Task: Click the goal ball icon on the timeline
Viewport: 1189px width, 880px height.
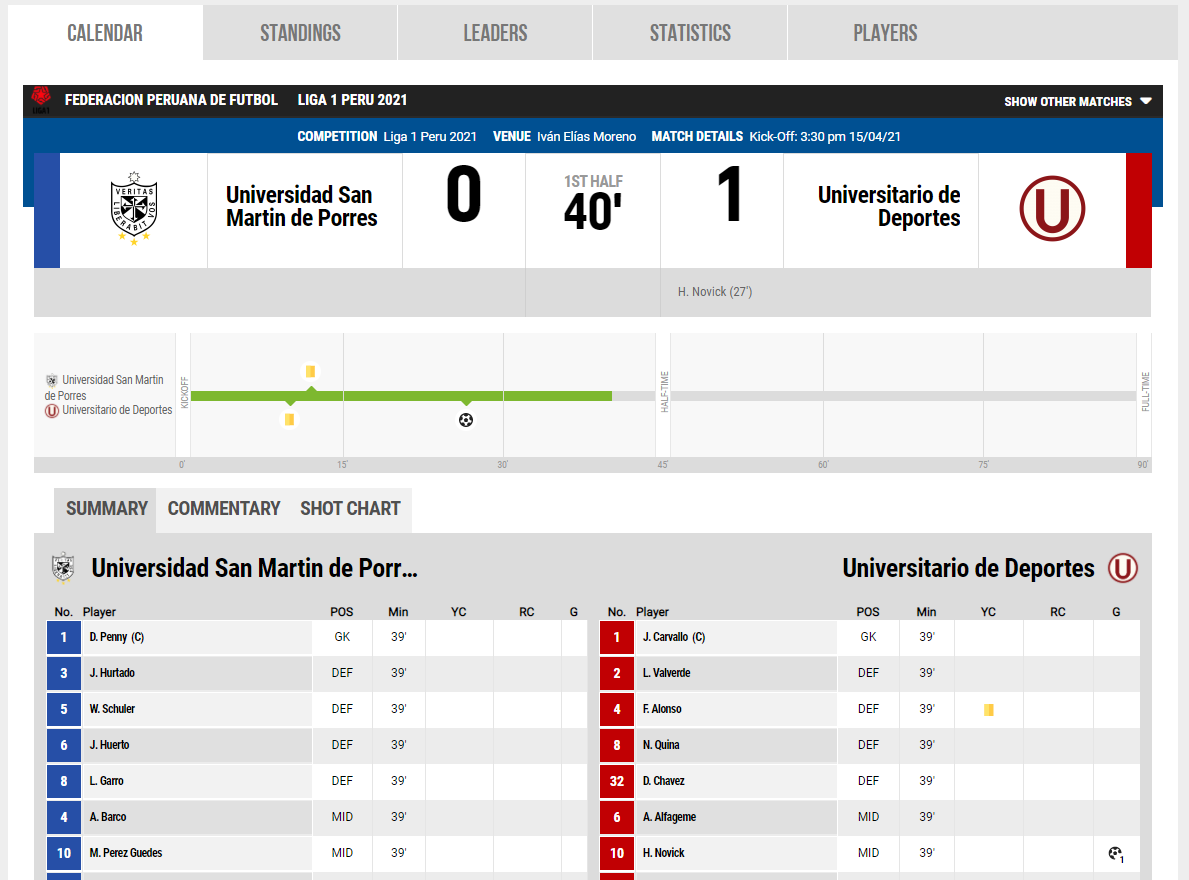Action: 466,420
